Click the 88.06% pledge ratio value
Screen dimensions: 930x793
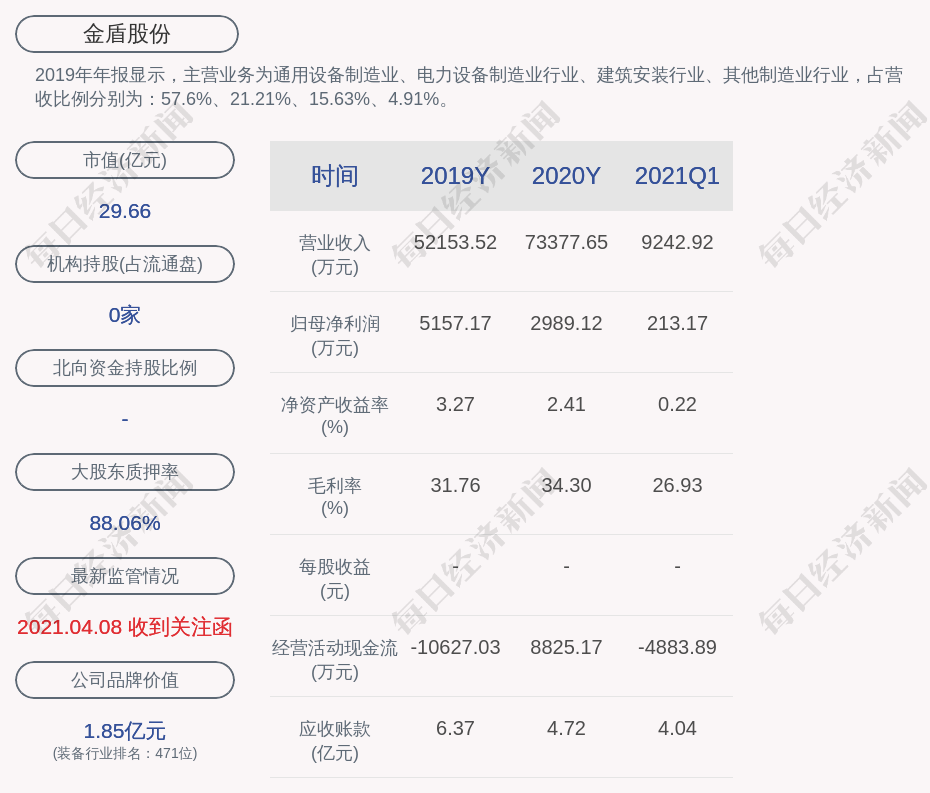(125, 523)
